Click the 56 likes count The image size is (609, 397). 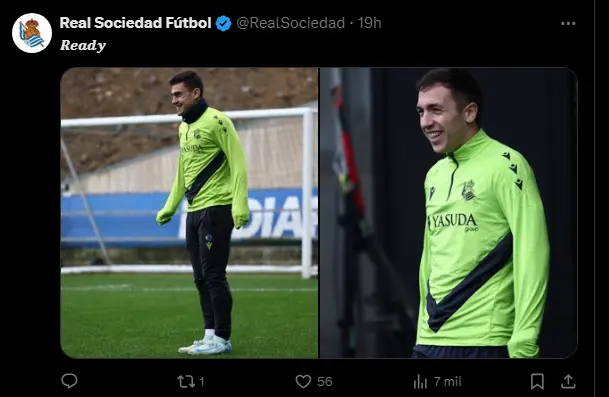pos(325,382)
